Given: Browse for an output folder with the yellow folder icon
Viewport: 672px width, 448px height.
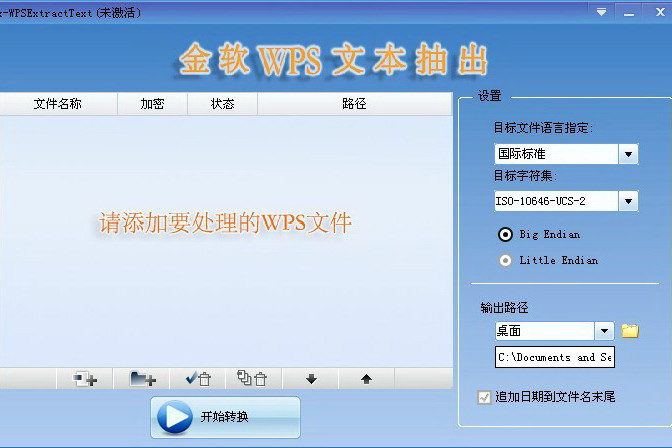Looking at the screenshot, I should [630, 331].
